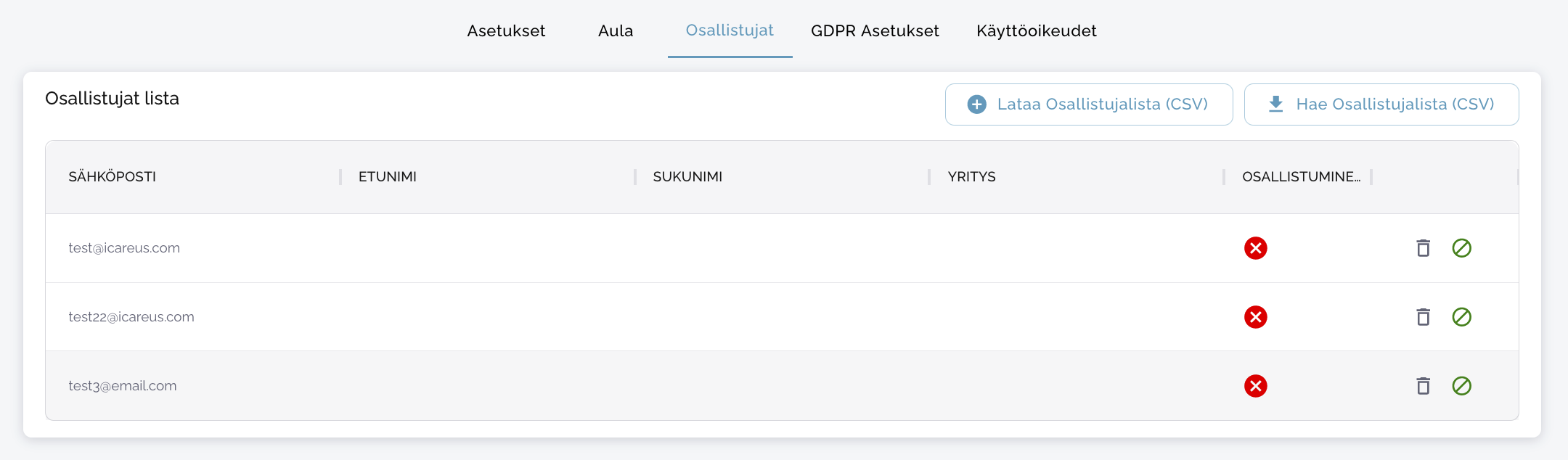
Task: Click red X status for test22@icareus.com
Action: 1255,317
